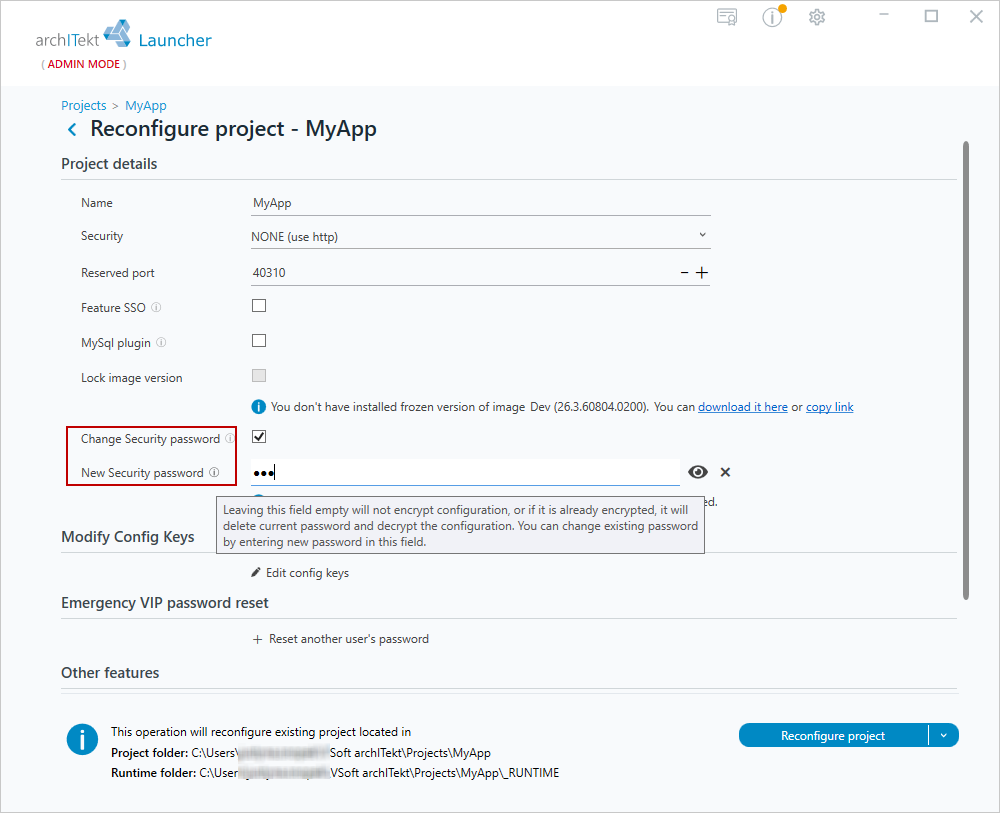Navigate to Projects breadcrumb
This screenshot has width=1000, height=813.
(x=84, y=105)
